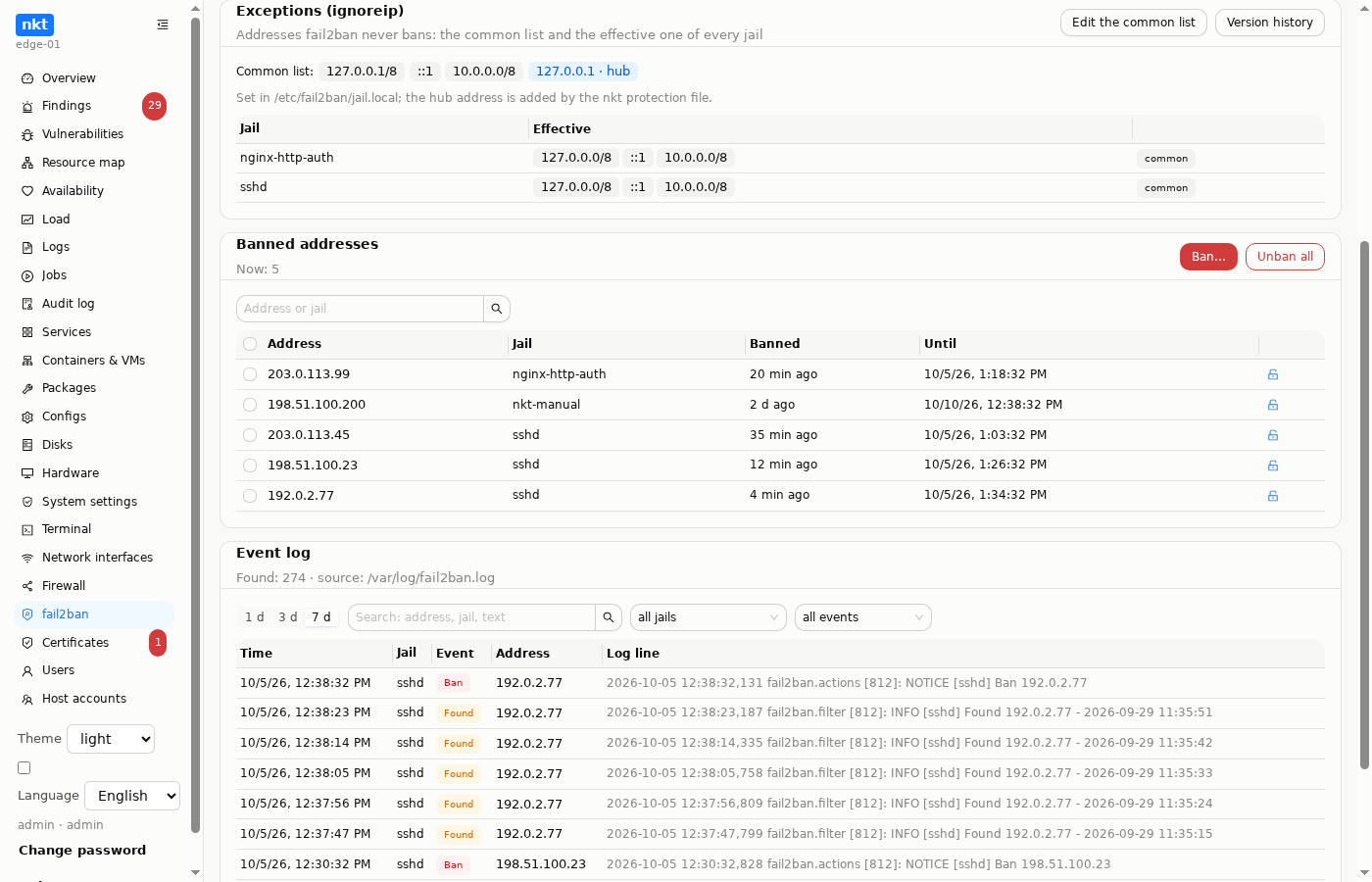Click the banned addresses search magnifier icon
Image resolution: width=1372 pixels, height=882 pixels.
pyautogui.click(x=497, y=309)
